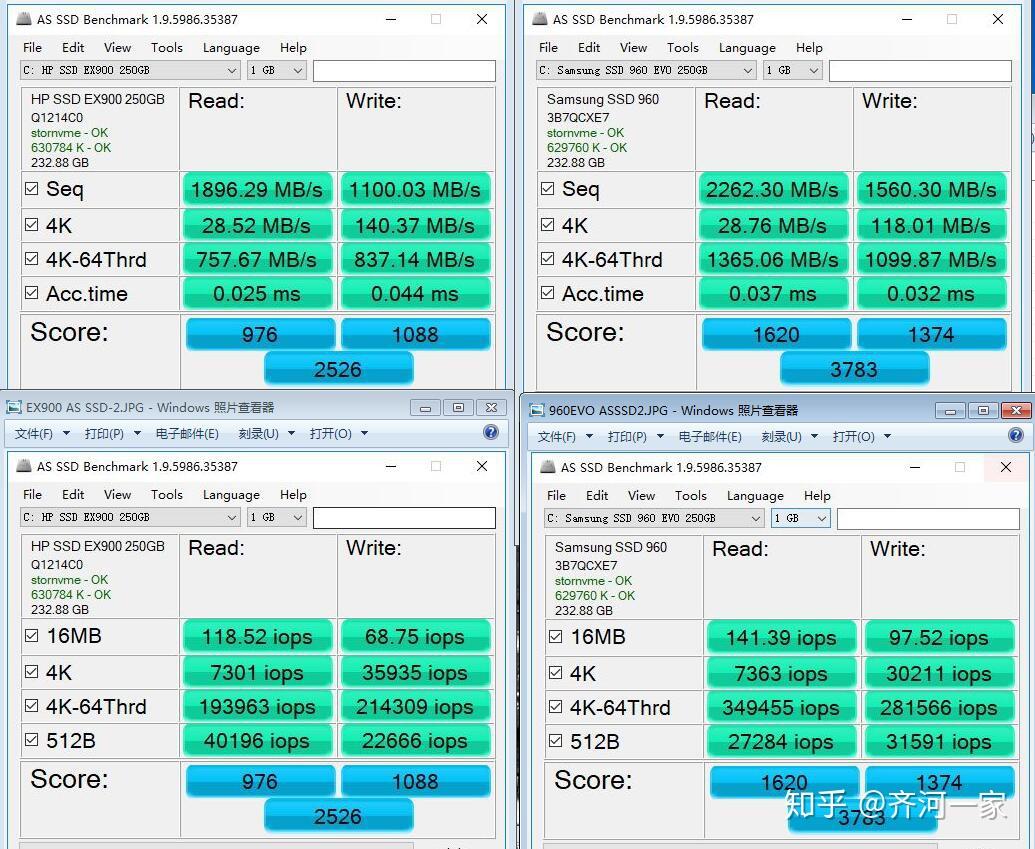
Task: Click help icon in 960EVO ASSSD2.JPG photo viewer
Action: click(1016, 434)
